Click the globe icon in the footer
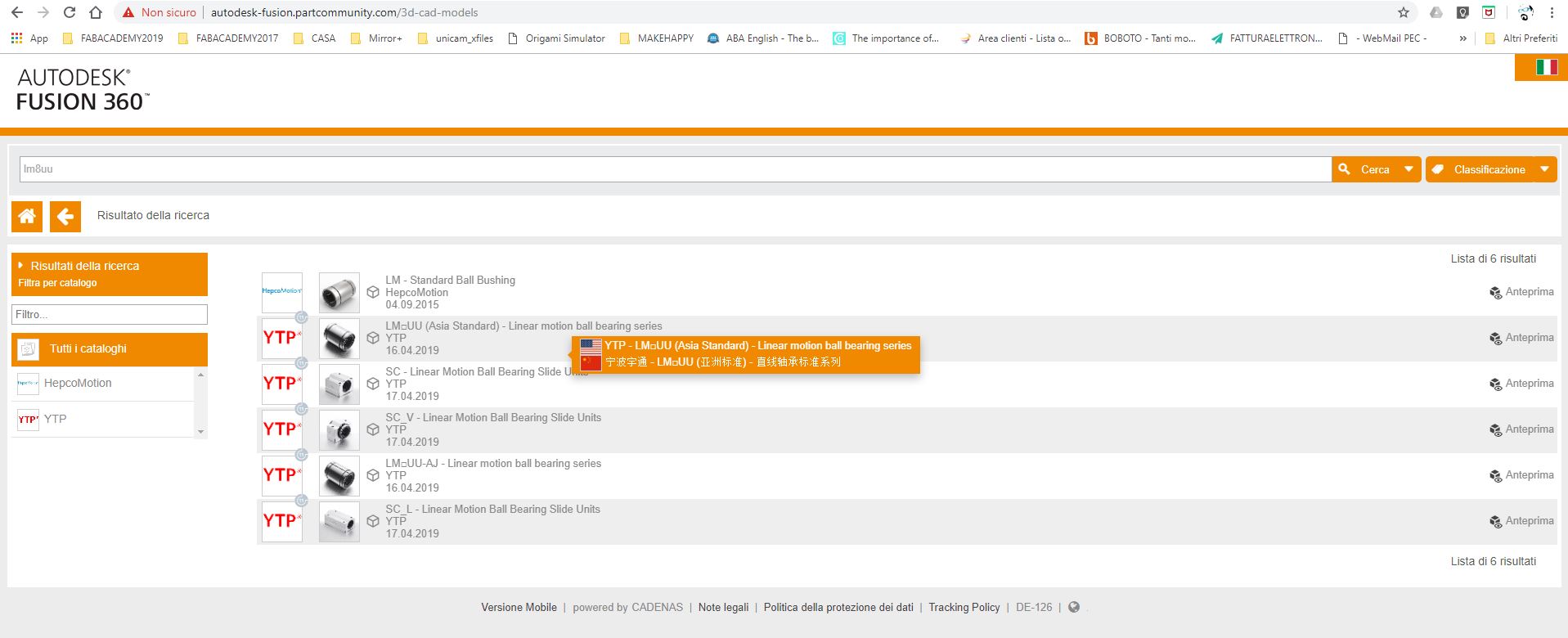 pos(1074,607)
